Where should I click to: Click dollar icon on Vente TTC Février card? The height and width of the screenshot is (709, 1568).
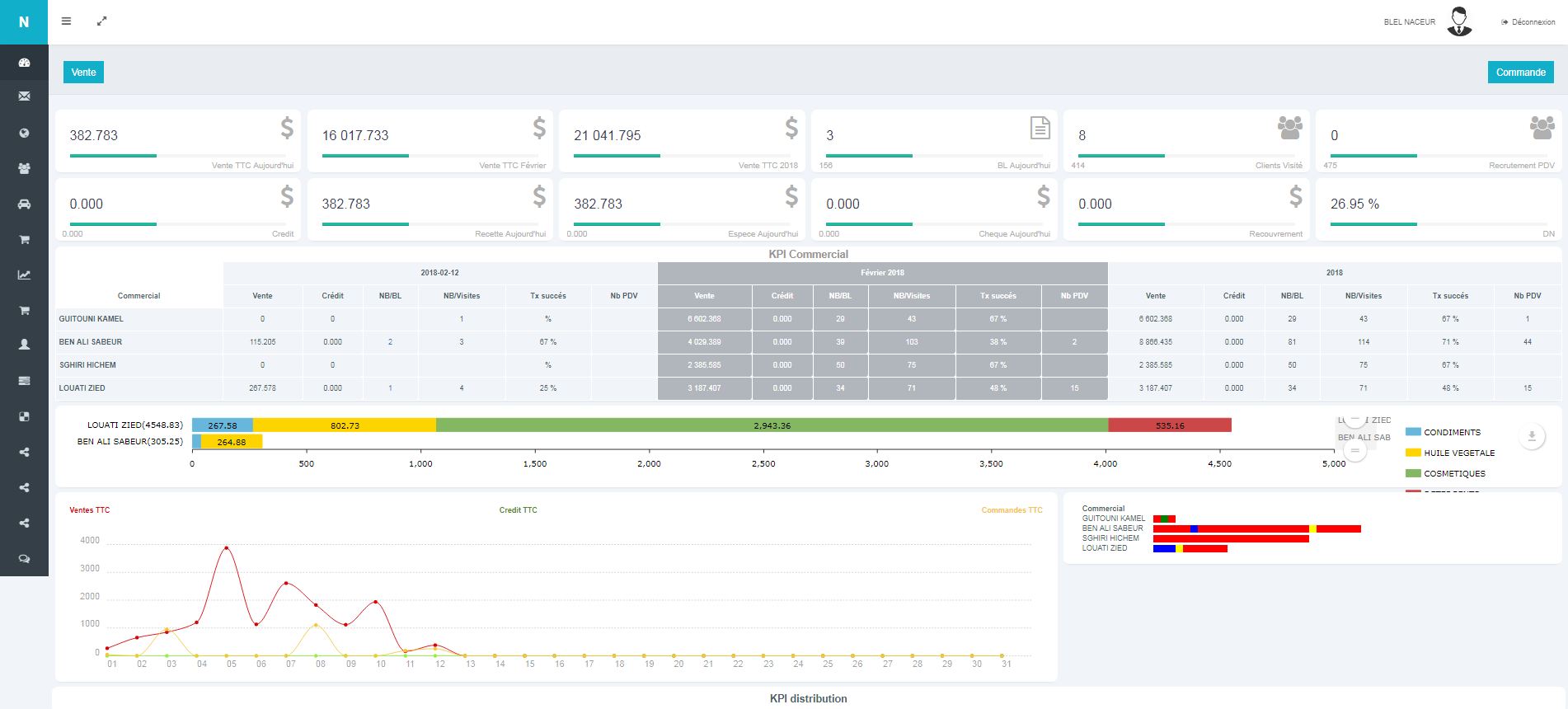click(x=539, y=128)
